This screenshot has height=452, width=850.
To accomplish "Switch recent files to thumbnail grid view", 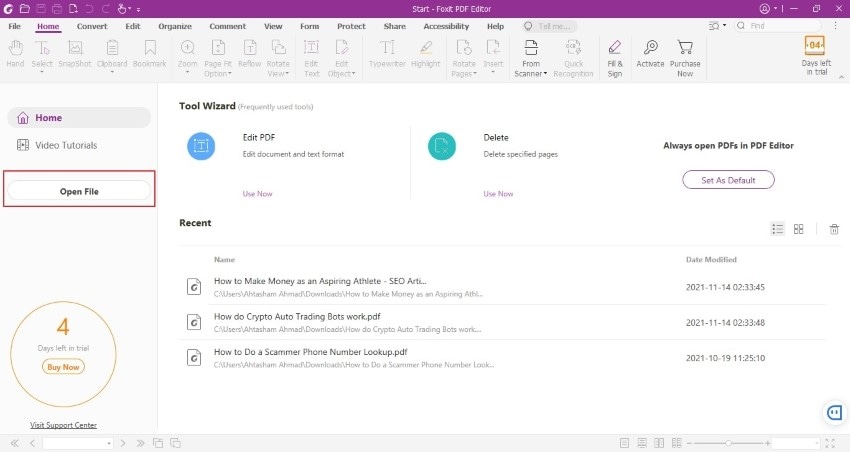I will (799, 229).
